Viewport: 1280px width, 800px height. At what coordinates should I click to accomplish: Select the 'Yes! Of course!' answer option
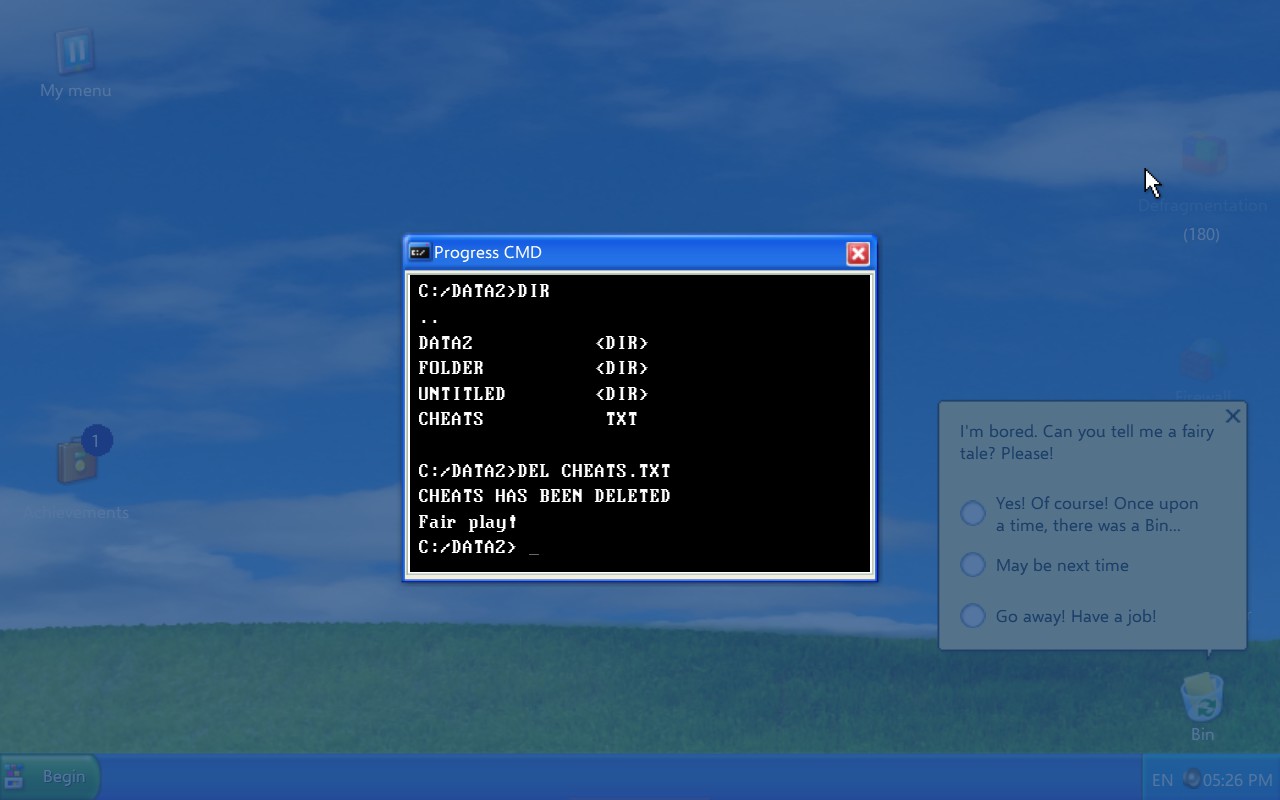[x=973, y=514]
